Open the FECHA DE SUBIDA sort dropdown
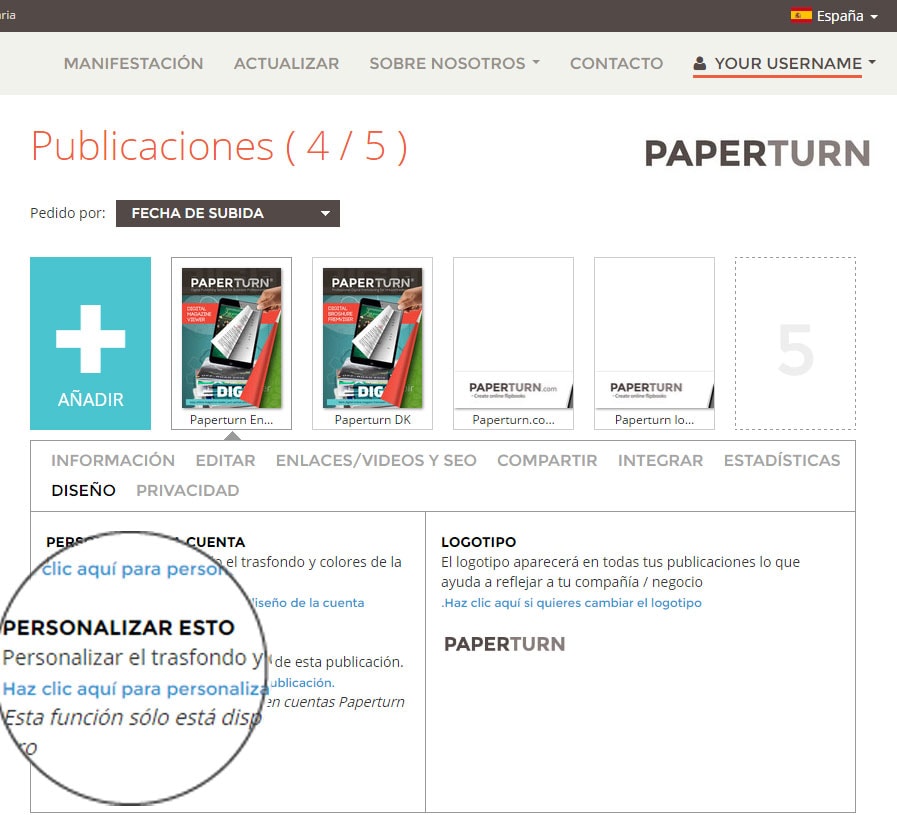 pyautogui.click(x=228, y=213)
